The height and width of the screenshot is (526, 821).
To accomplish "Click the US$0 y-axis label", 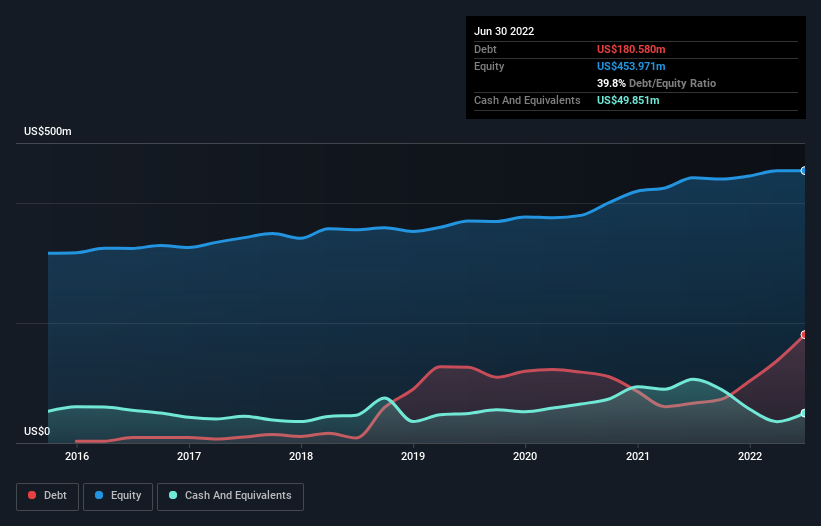I will coord(37,431).
